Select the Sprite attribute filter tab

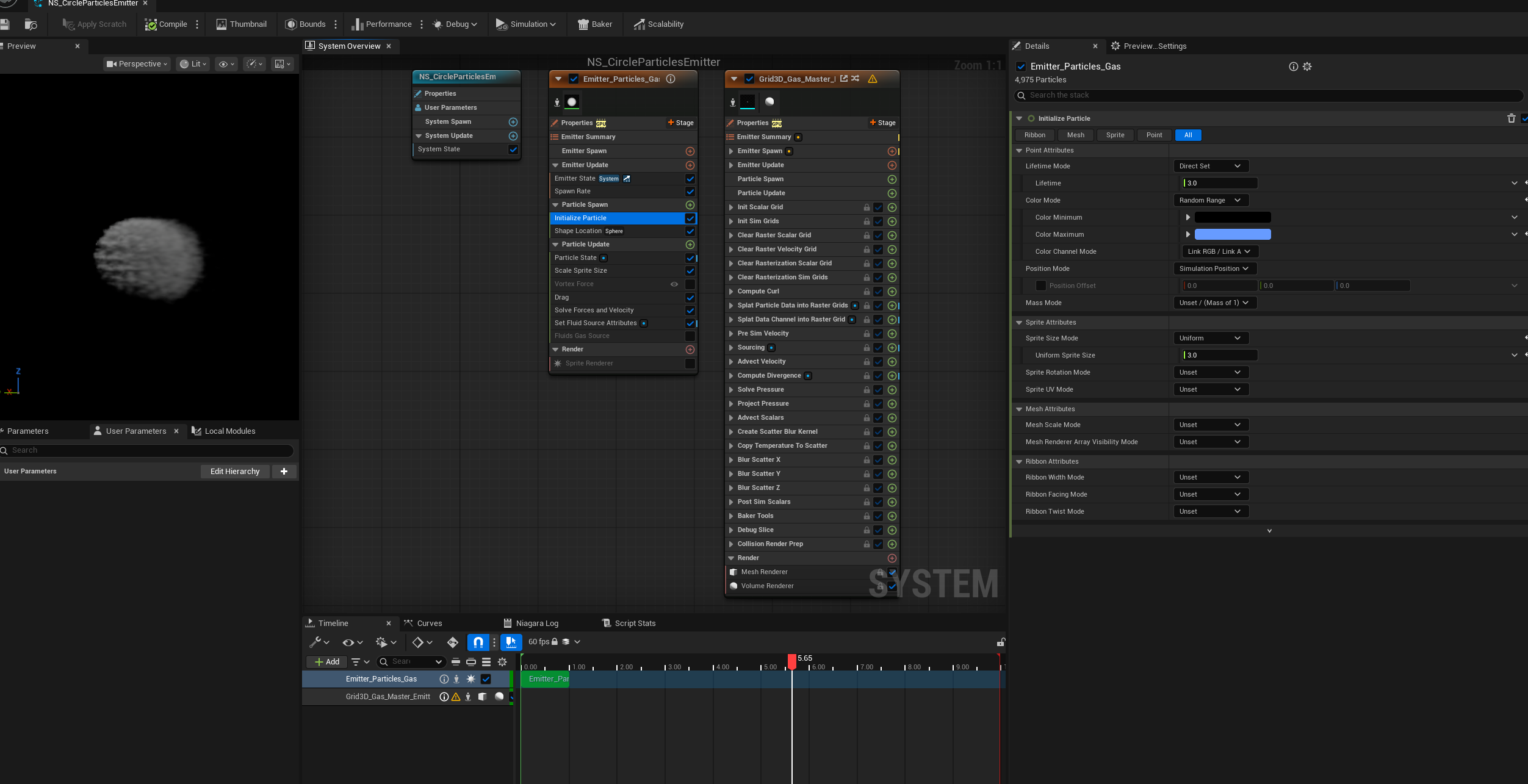(1115, 135)
